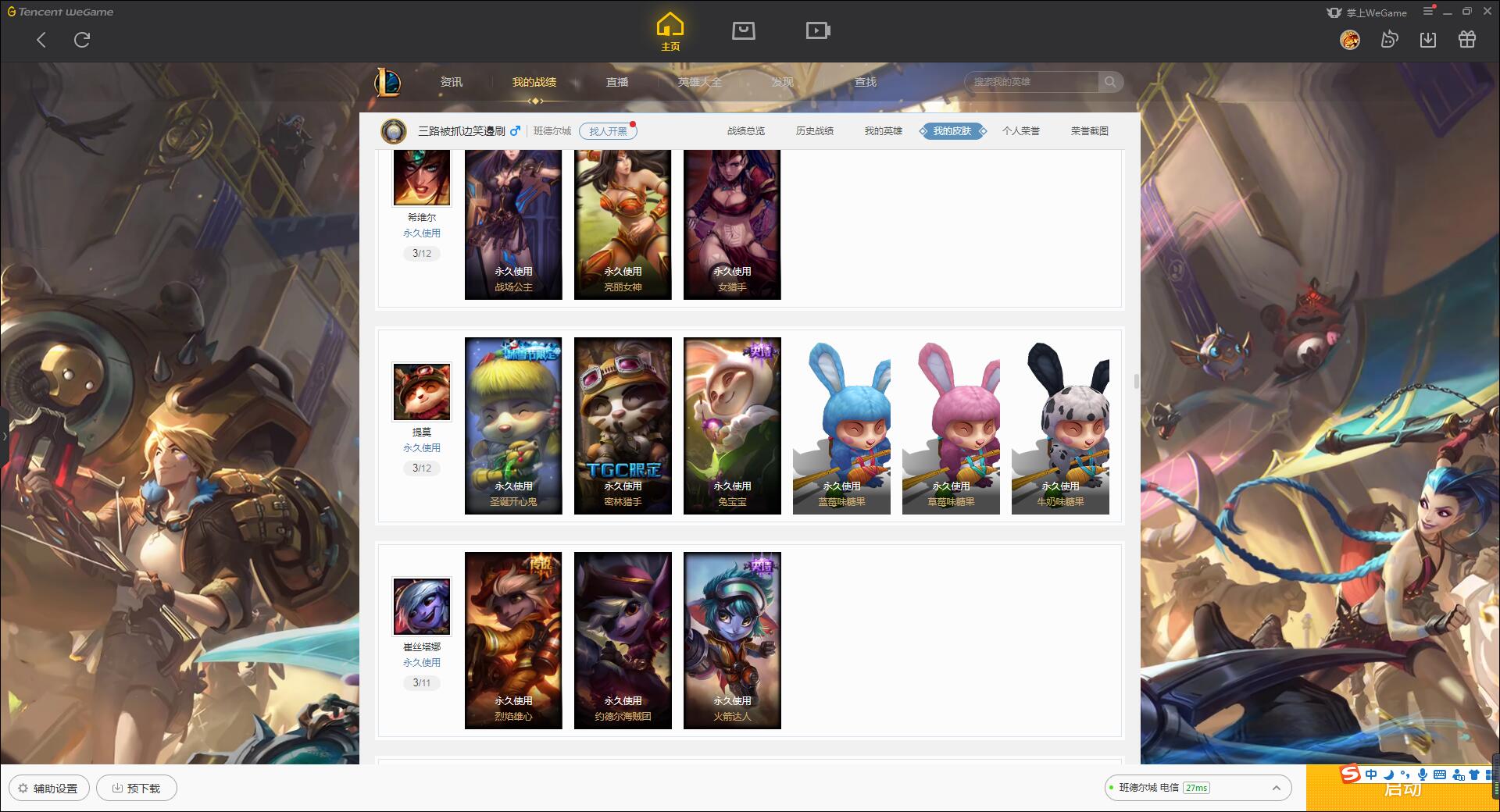Toggle Sogou moon half-width mode icon

coord(1388,775)
